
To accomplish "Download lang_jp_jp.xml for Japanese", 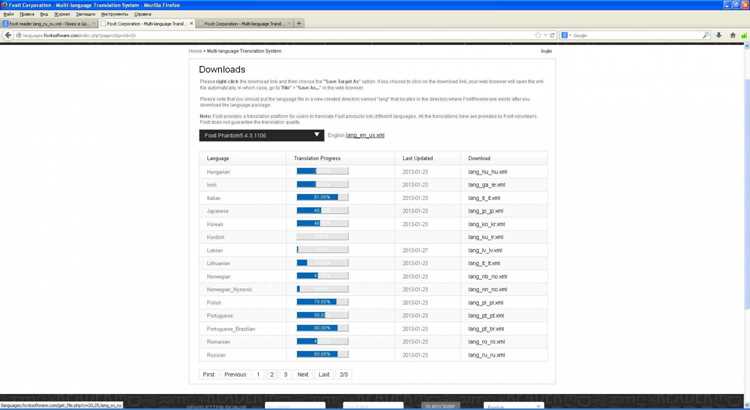I will pyautogui.click(x=485, y=211).
